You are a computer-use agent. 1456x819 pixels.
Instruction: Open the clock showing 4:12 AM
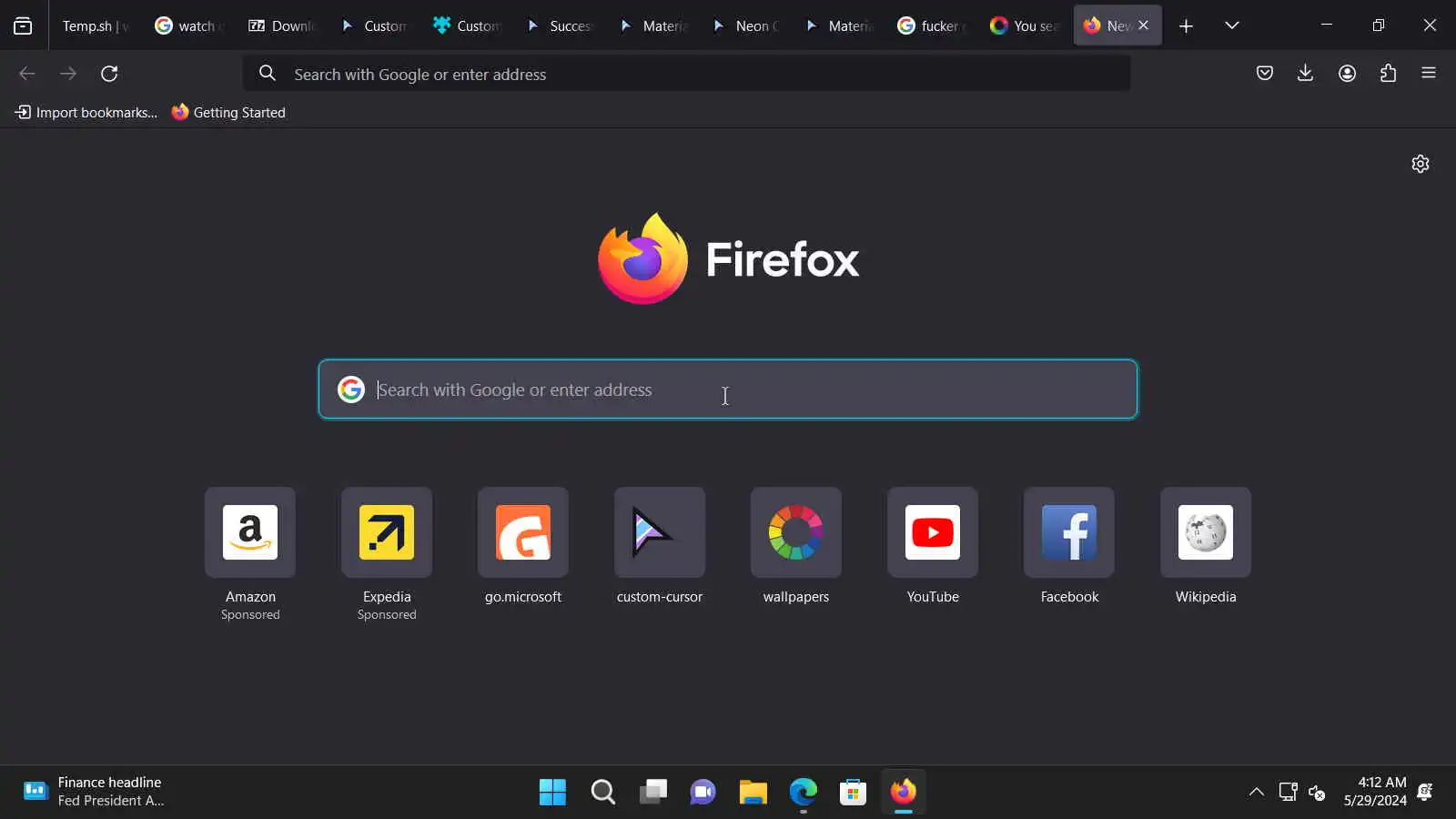click(1375, 792)
